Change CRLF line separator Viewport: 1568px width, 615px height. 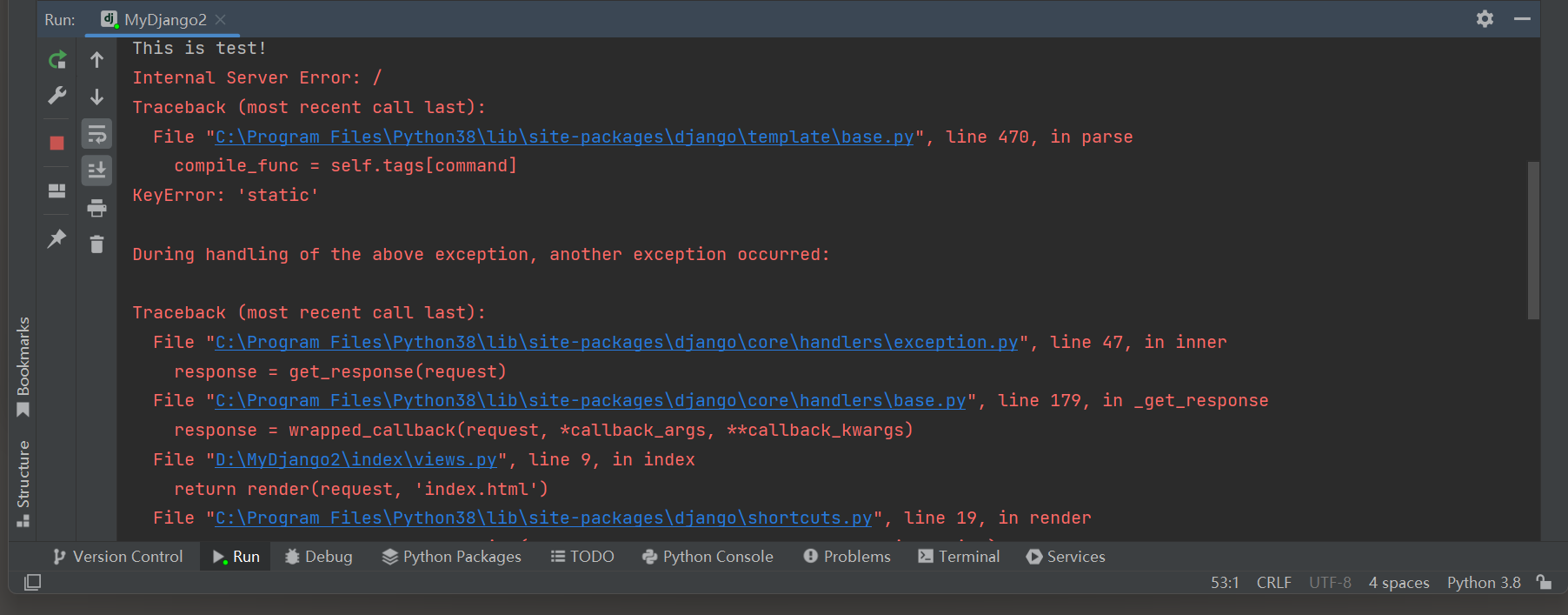click(x=1273, y=583)
